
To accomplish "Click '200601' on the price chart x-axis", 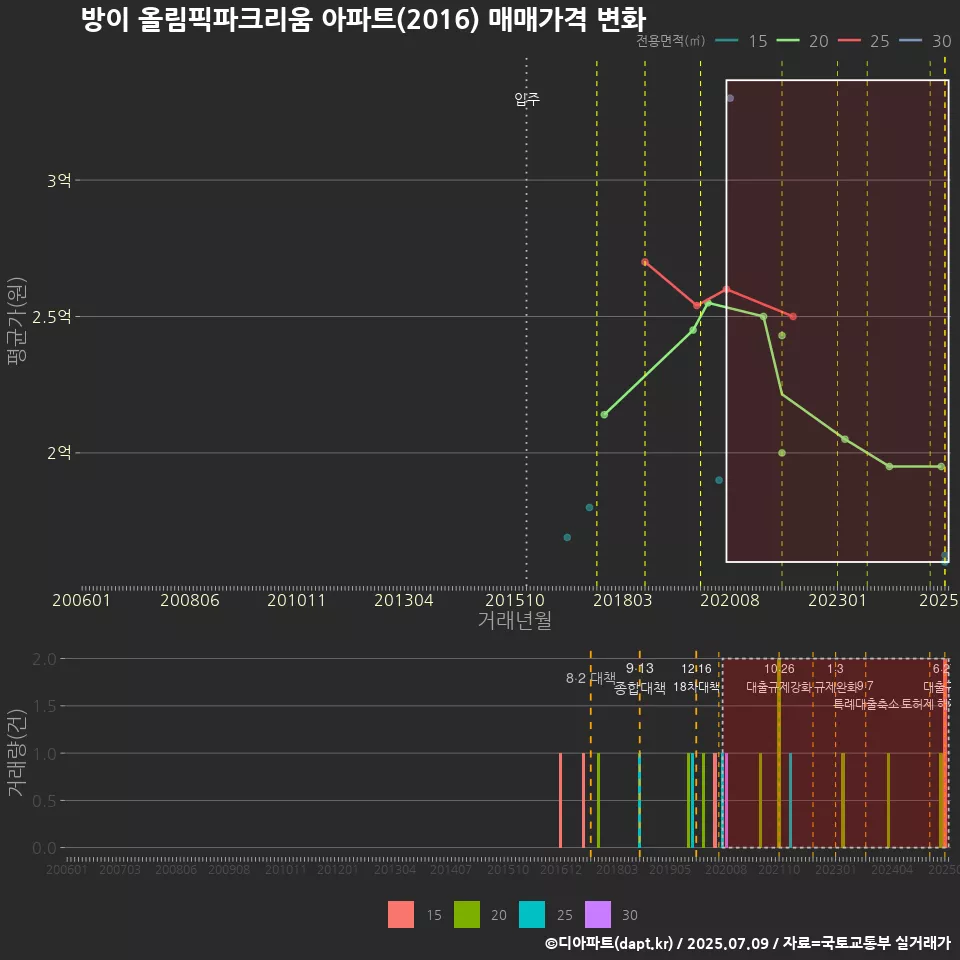I will (81, 600).
